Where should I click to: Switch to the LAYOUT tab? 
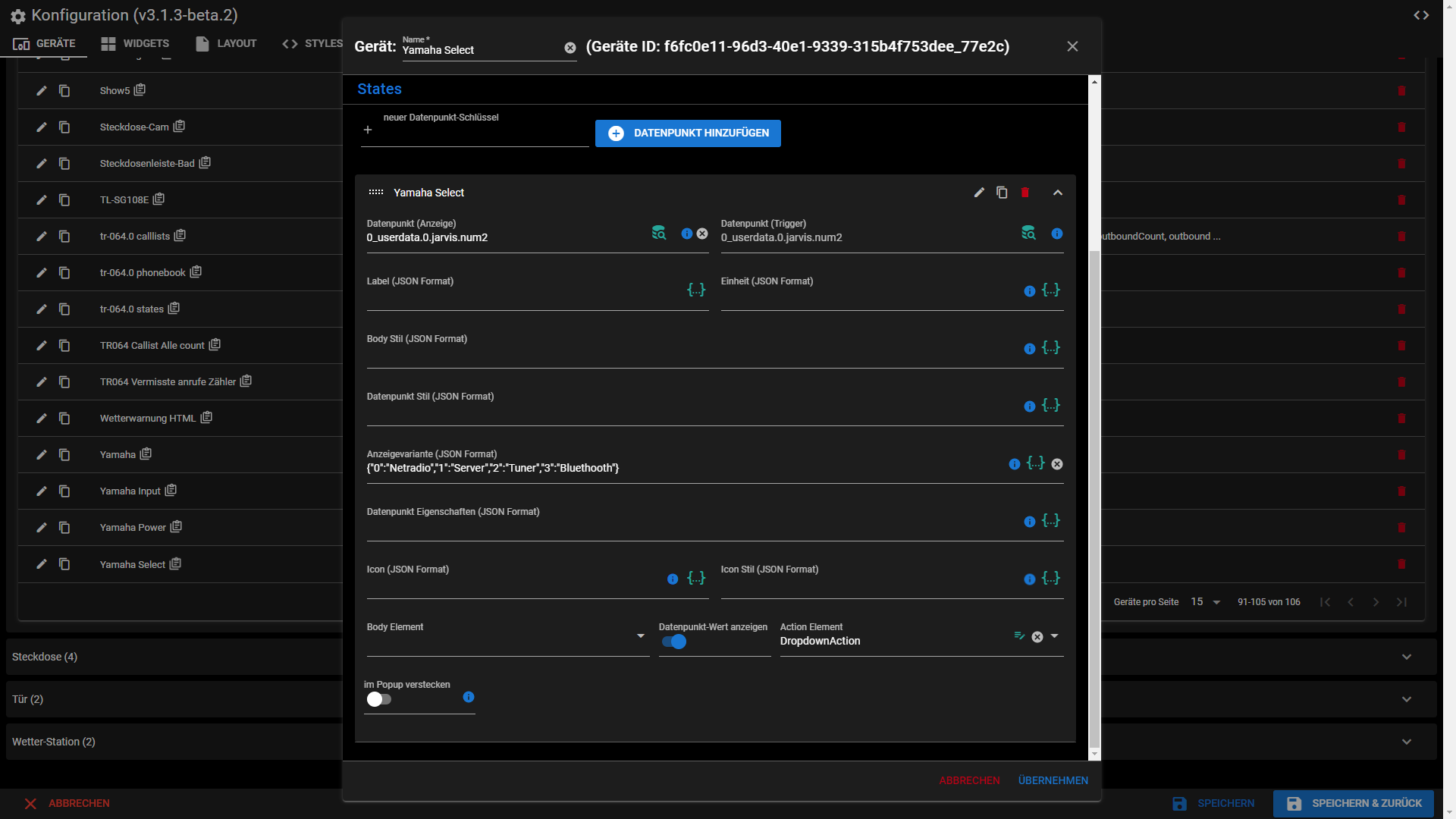coord(226,43)
